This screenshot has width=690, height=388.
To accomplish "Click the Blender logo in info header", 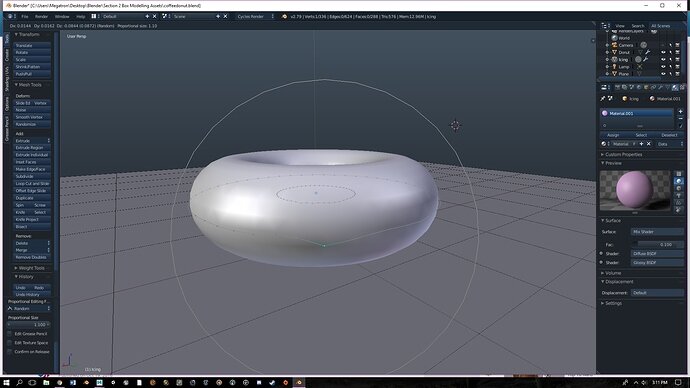I will [284, 16].
